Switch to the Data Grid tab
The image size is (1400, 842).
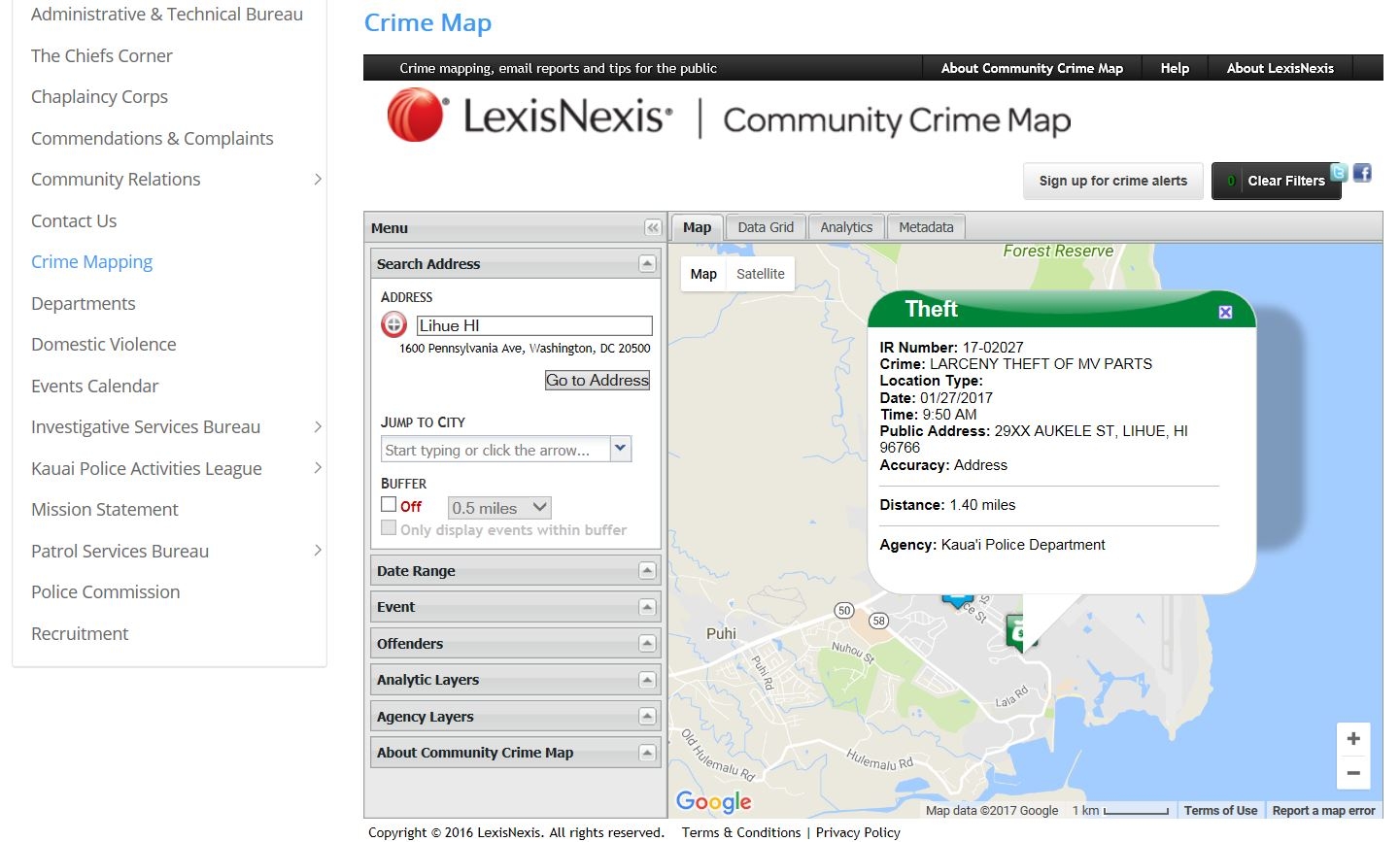point(766,226)
